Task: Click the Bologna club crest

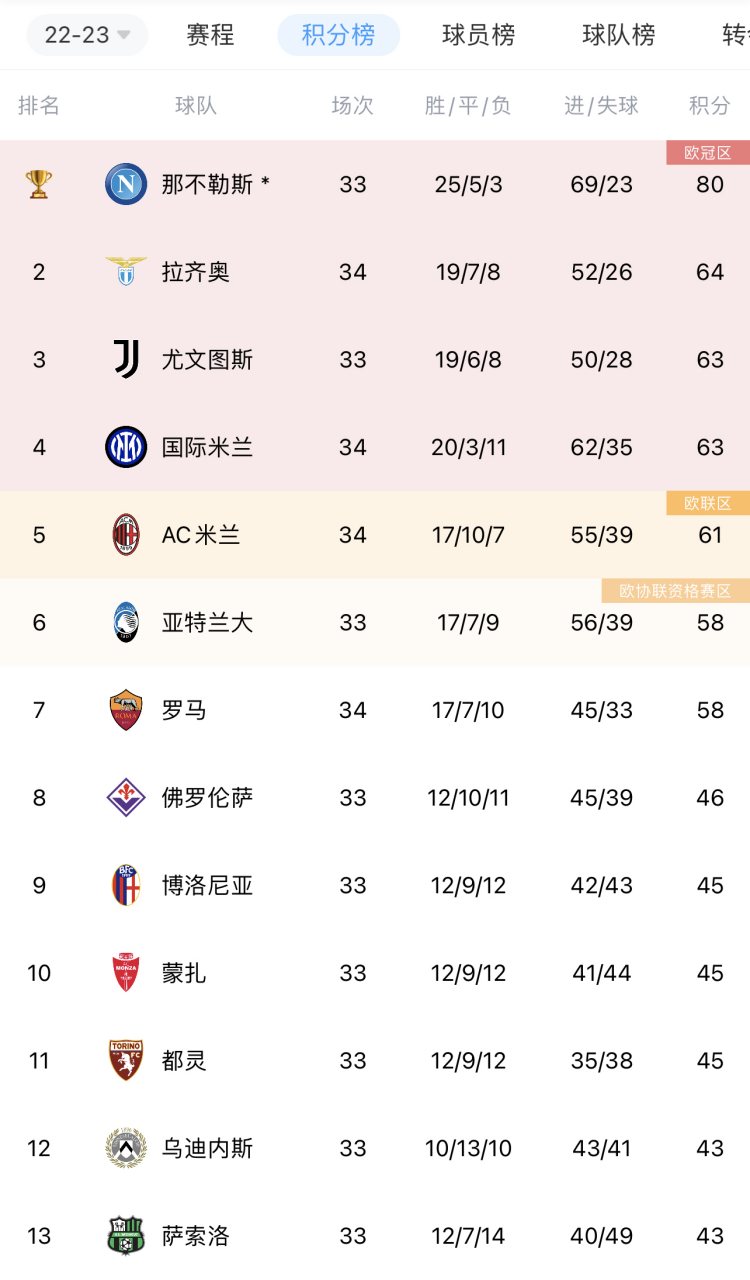Action: click(125, 885)
